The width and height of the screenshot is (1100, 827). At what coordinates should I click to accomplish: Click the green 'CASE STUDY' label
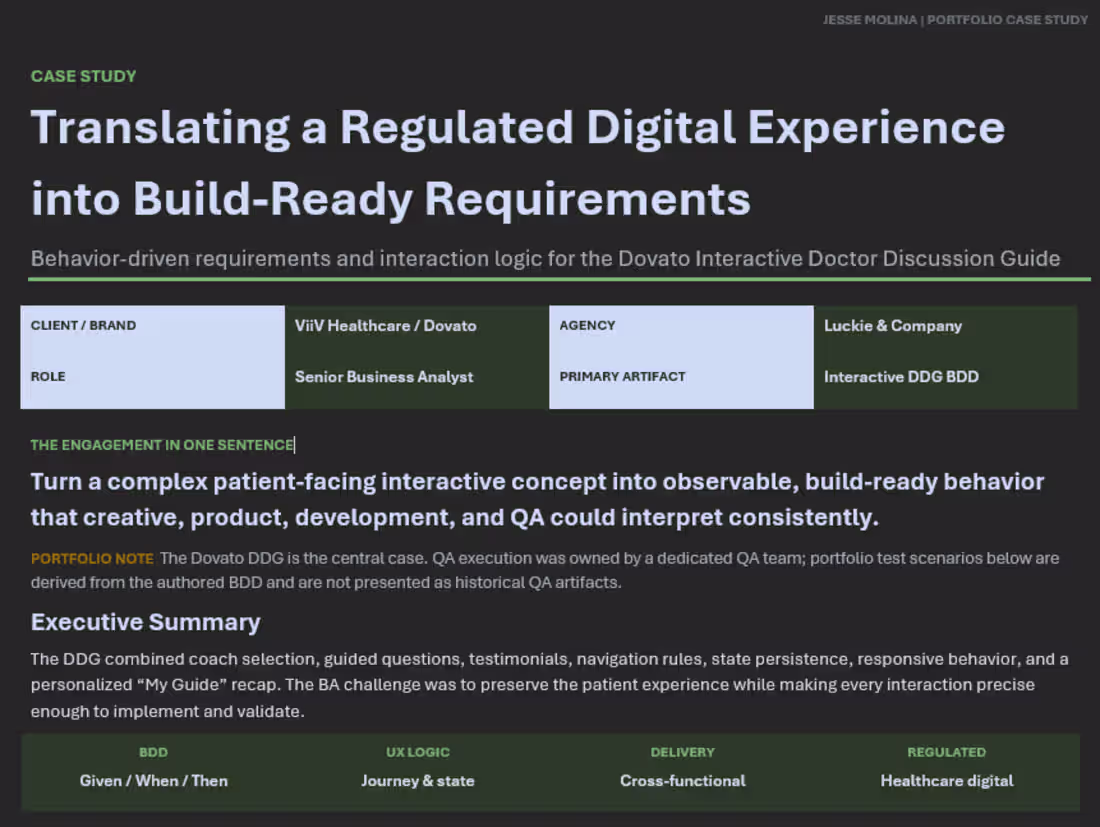(x=83, y=76)
